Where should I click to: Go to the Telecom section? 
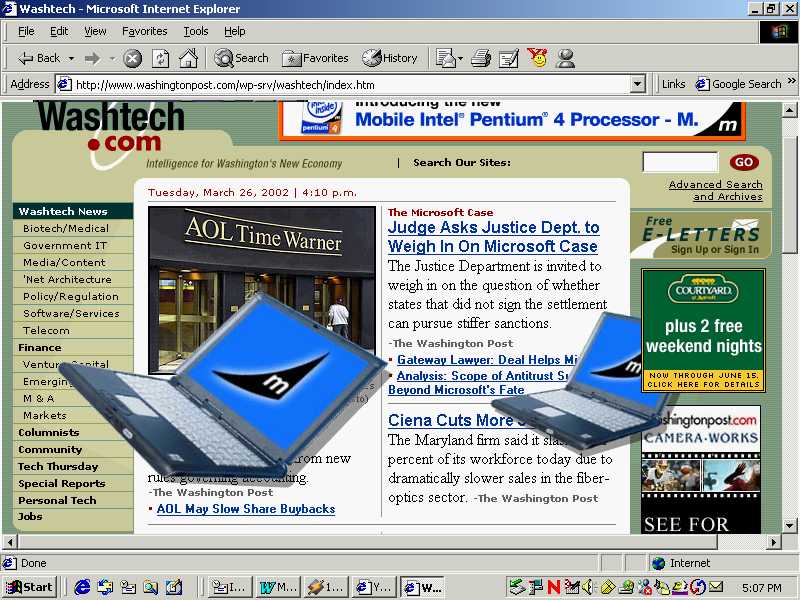(46, 331)
